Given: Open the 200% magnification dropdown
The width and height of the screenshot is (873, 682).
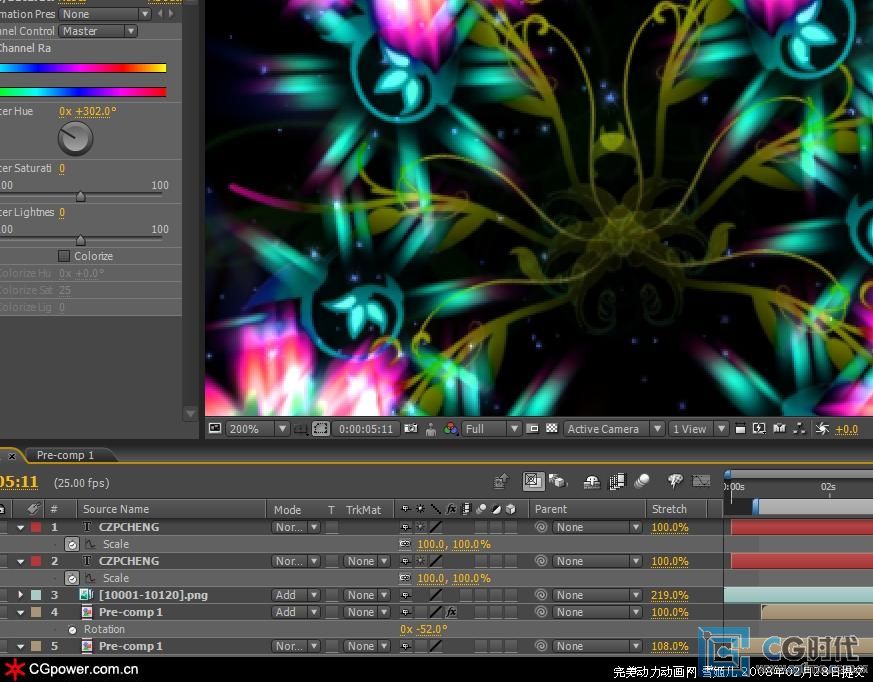Looking at the screenshot, I should [258, 429].
